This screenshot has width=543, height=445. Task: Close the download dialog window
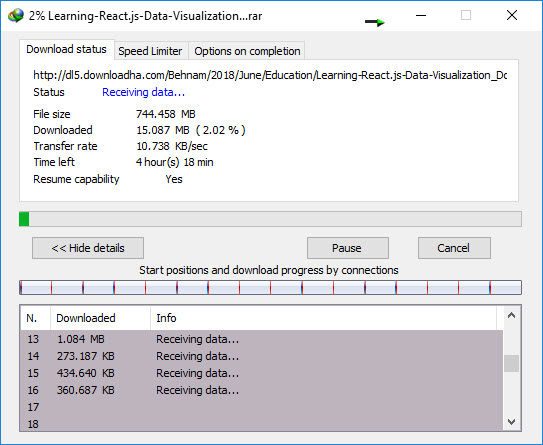512,15
